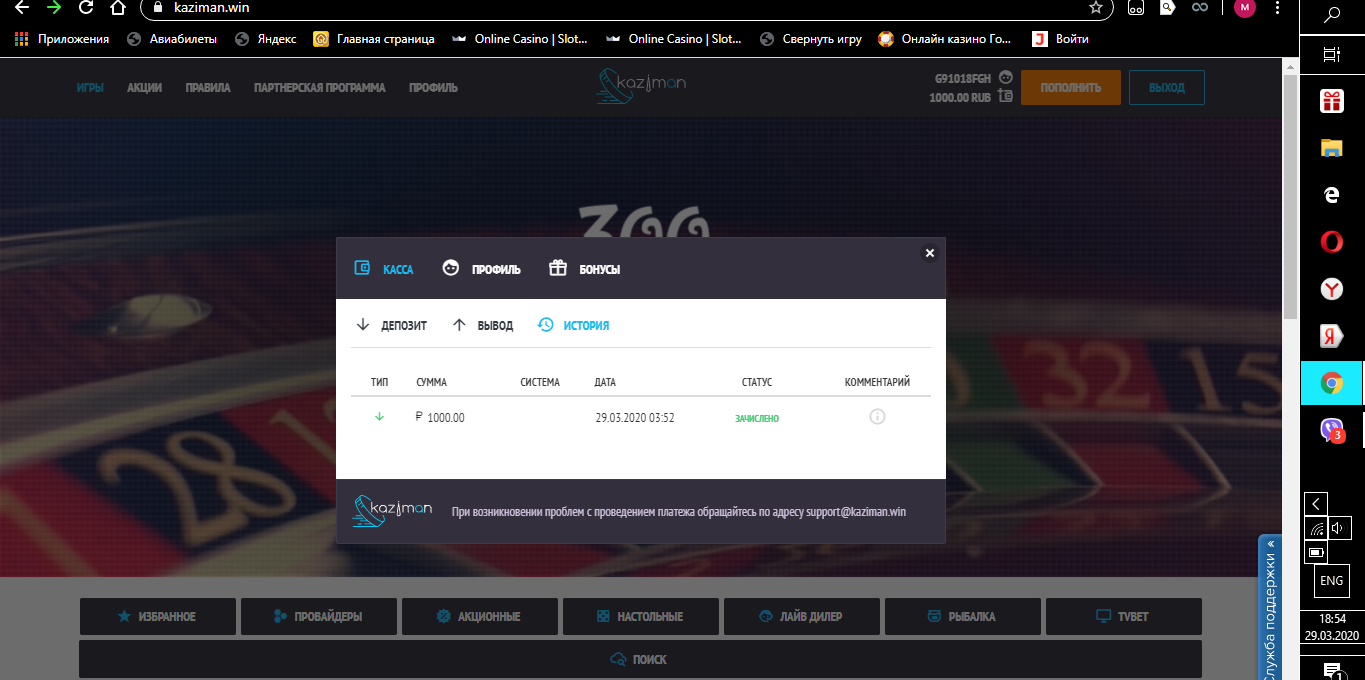Click the Wi-Fi network tray icon
Screen dimensions: 1365x680
coord(1317,527)
